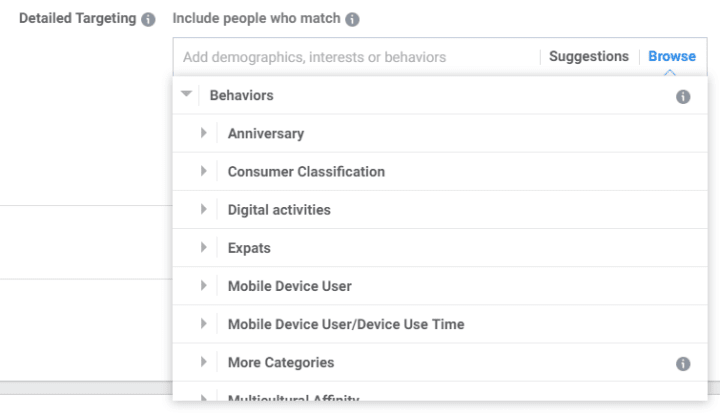
Task: Select the Multicultural Affinity item
Action: click(x=293, y=397)
